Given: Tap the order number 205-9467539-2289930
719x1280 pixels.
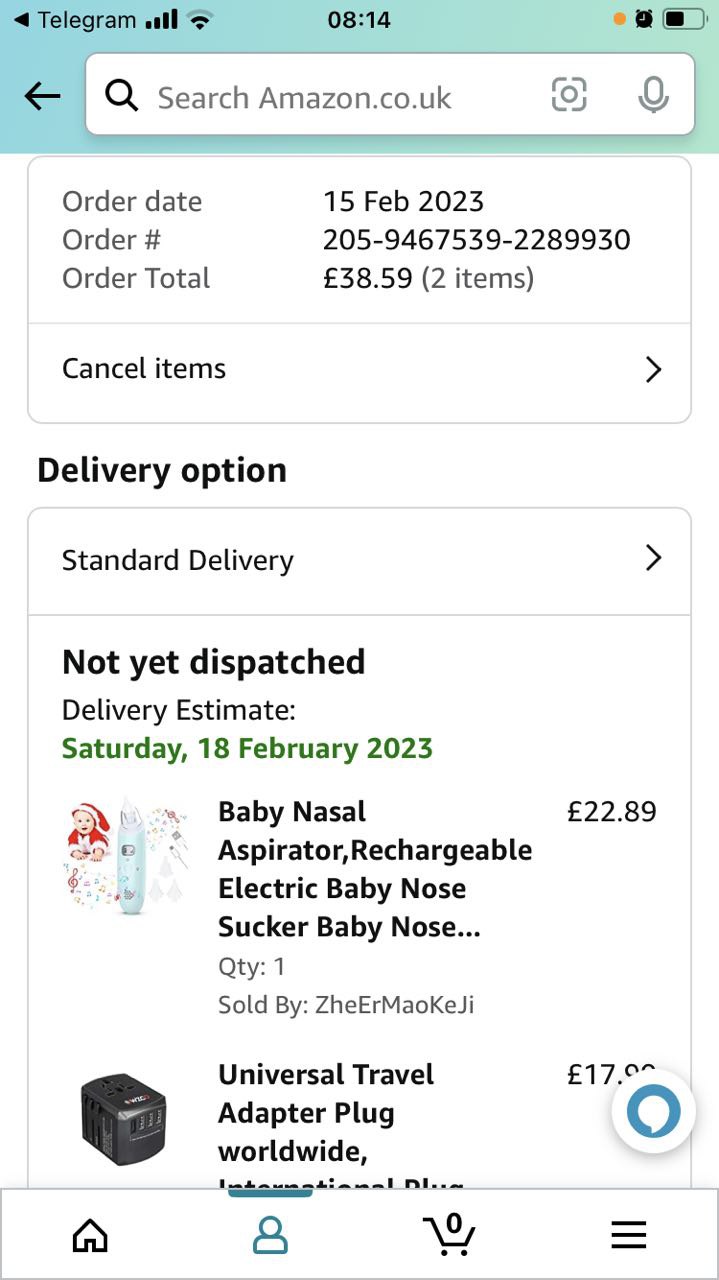Looking at the screenshot, I should (x=476, y=240).
